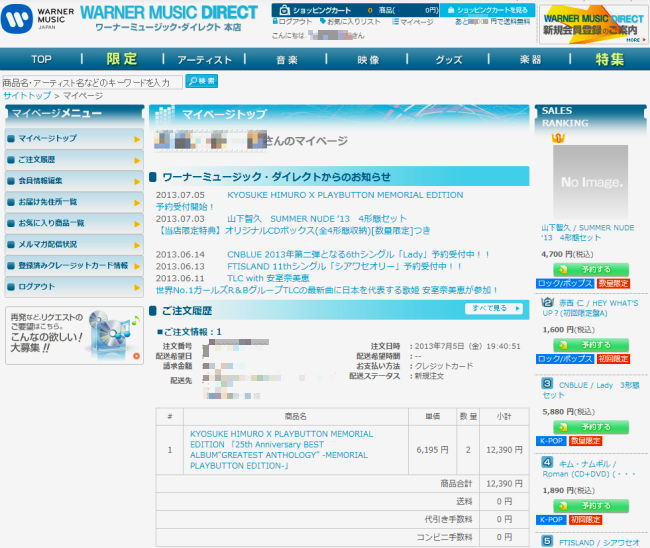
Task: Follow the サイトトップ breadcrumb link
Action: point(27,96)
